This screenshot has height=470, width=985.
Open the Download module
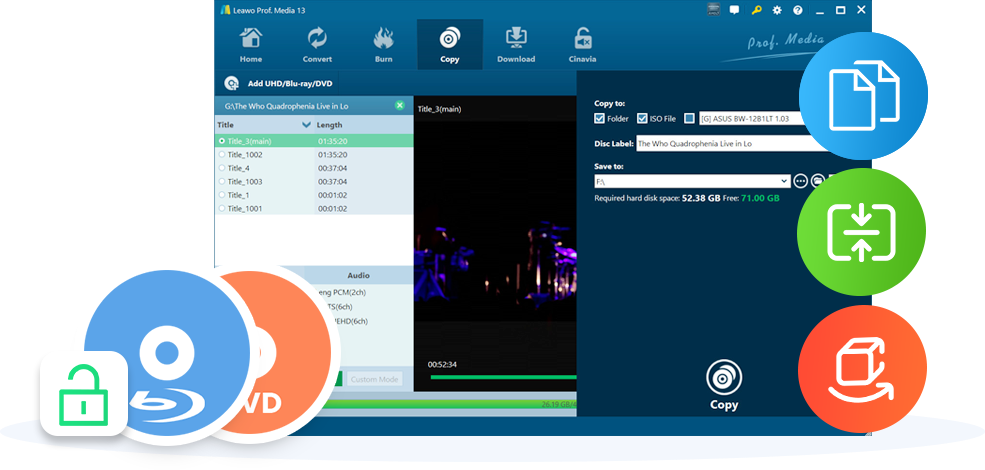(x=516, y=45)
